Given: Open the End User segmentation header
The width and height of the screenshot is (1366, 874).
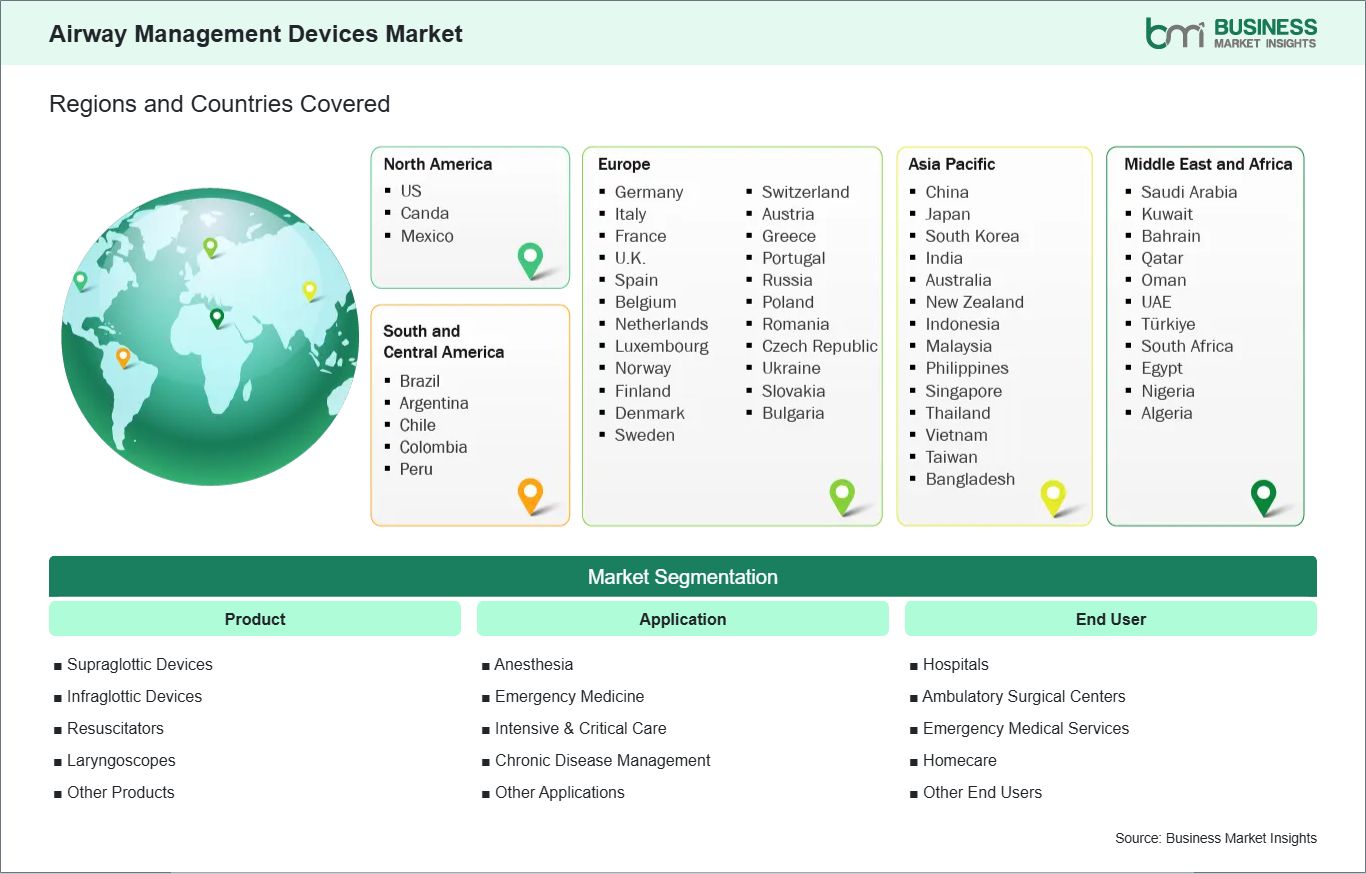Looking at the screenshot, I should [1110, 619].
